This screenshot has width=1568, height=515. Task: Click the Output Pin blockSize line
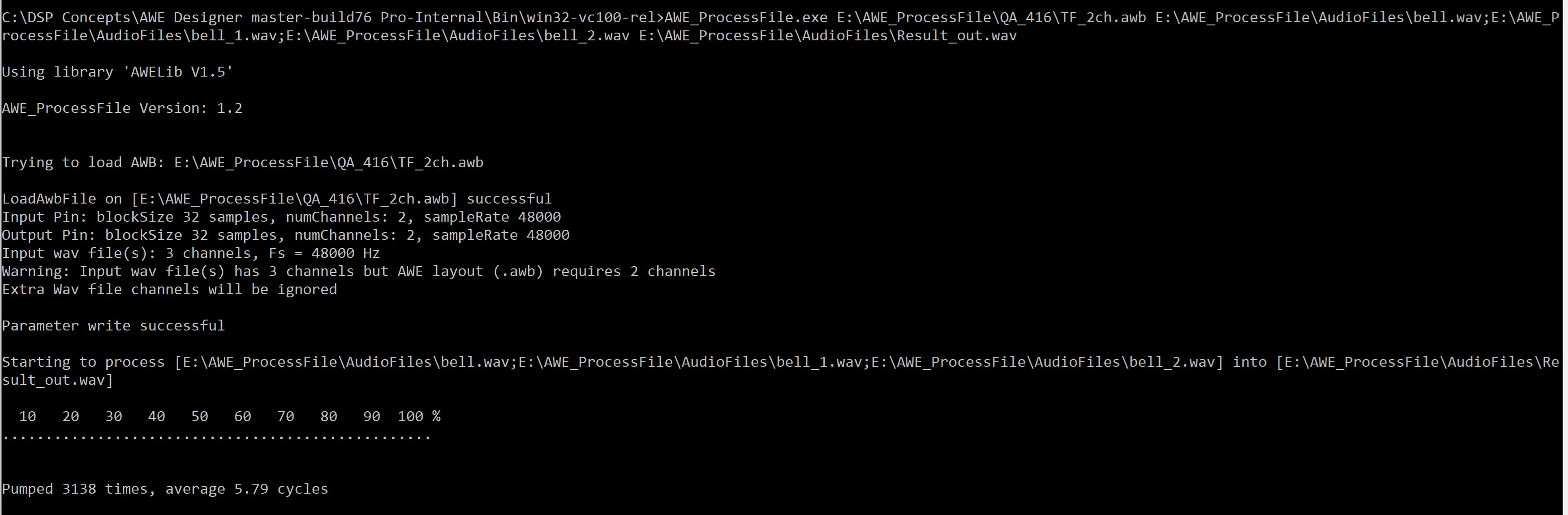tap(285, 235)
